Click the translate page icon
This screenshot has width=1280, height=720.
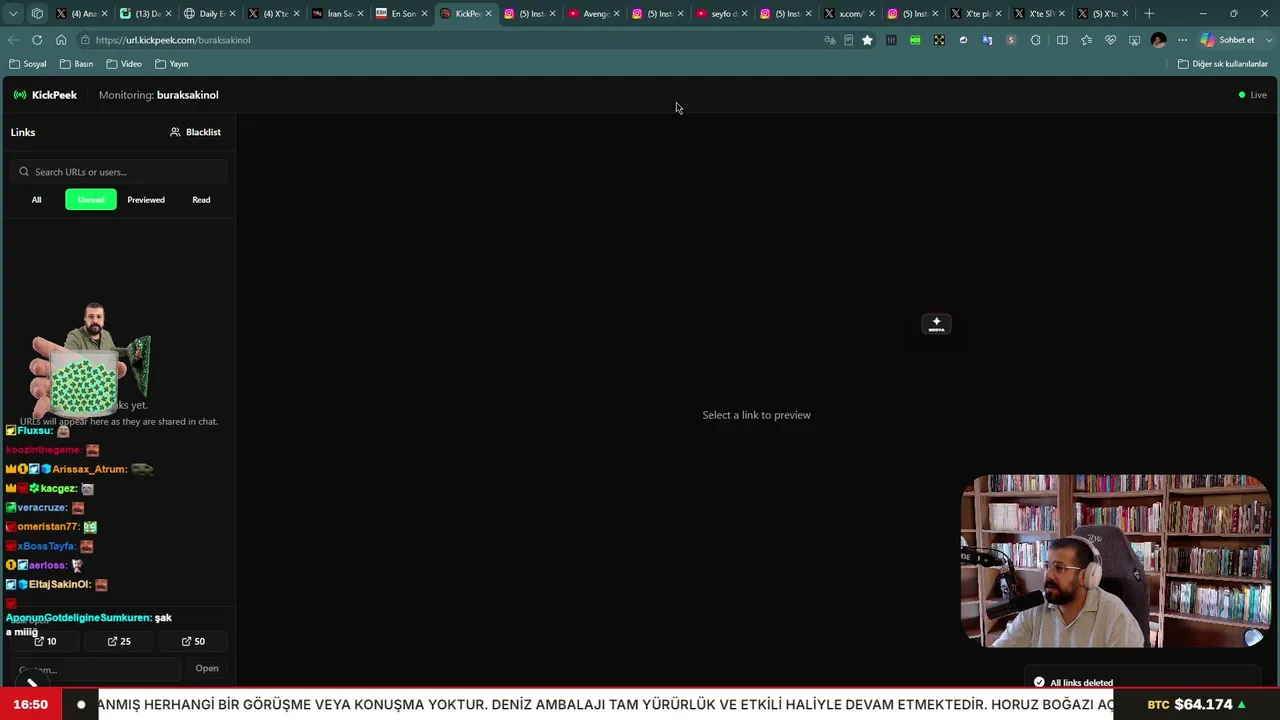point(829,40)
